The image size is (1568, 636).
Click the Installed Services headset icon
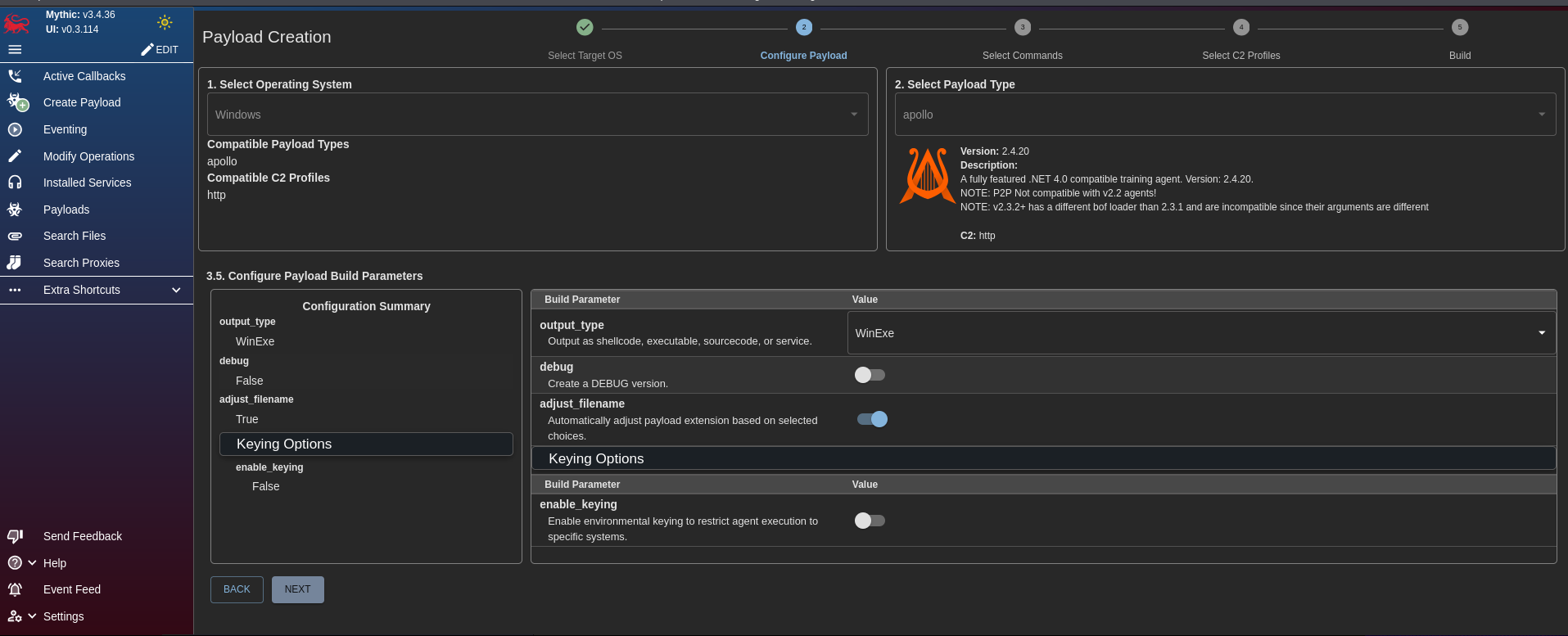pyautogui.click(x=15, y=183)
